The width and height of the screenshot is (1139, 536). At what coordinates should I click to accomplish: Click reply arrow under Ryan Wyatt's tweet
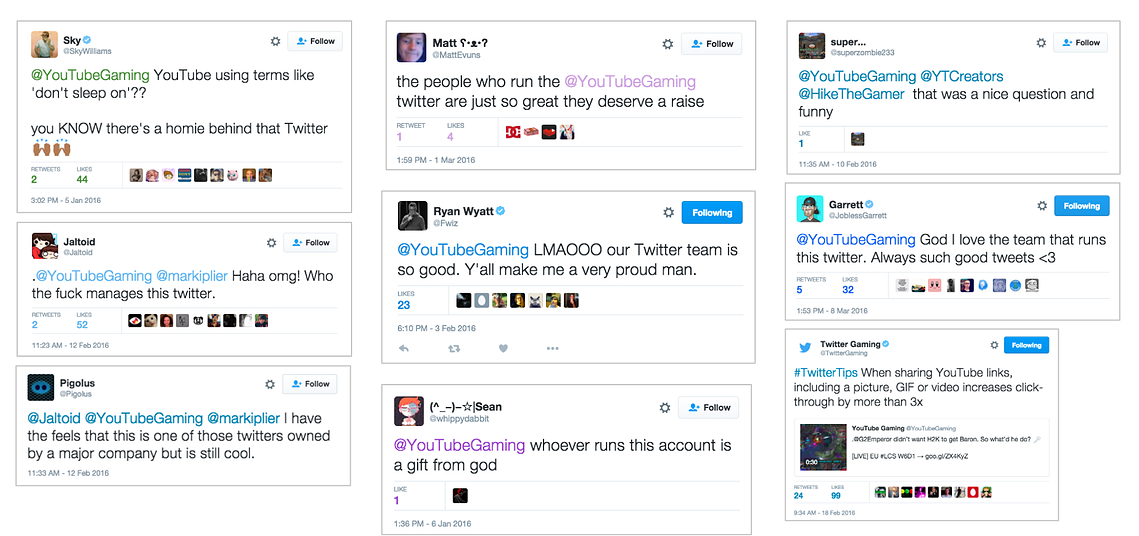pos(405,349)
